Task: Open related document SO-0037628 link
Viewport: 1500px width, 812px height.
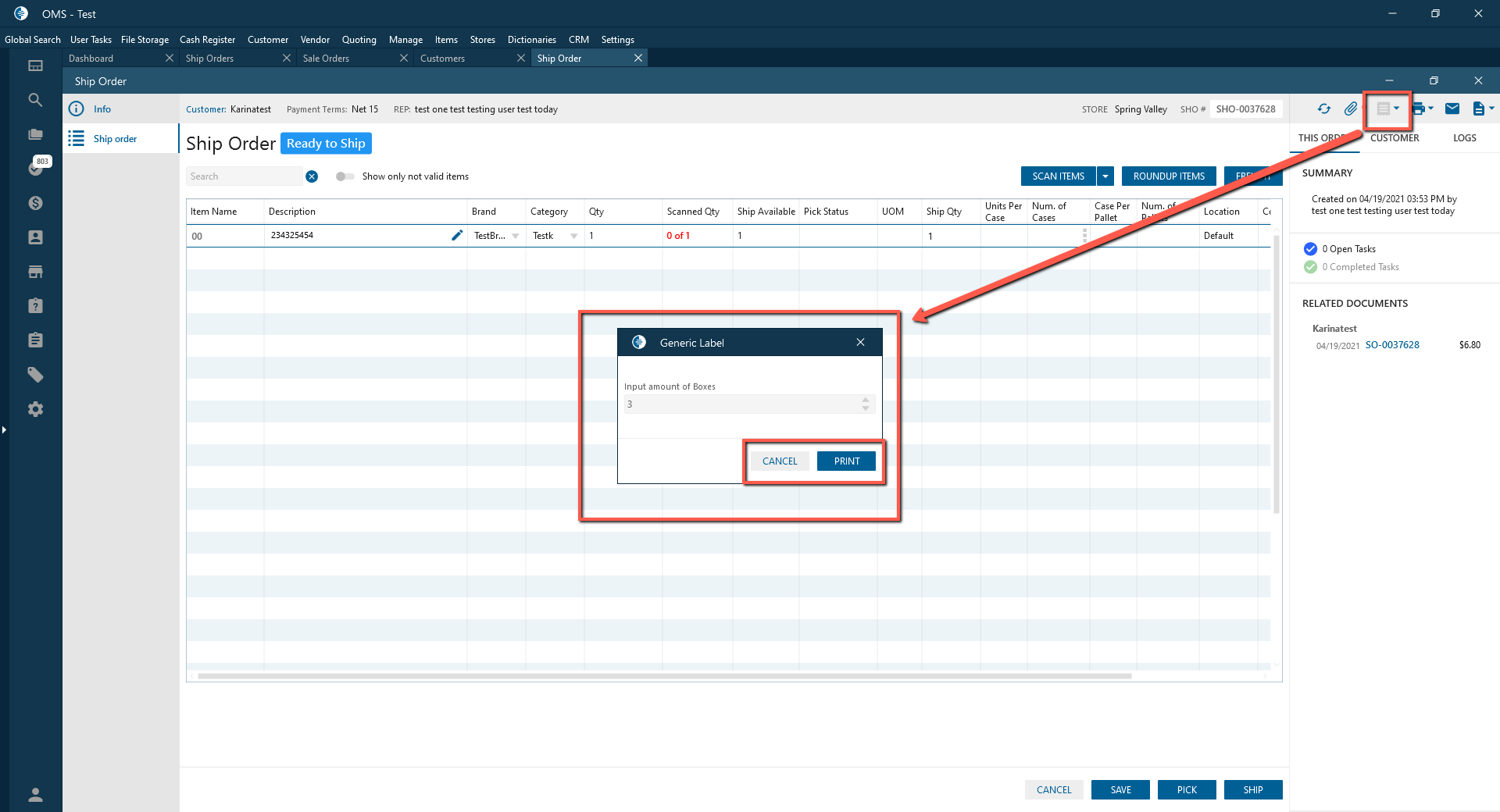Action: coord(1392,345)
